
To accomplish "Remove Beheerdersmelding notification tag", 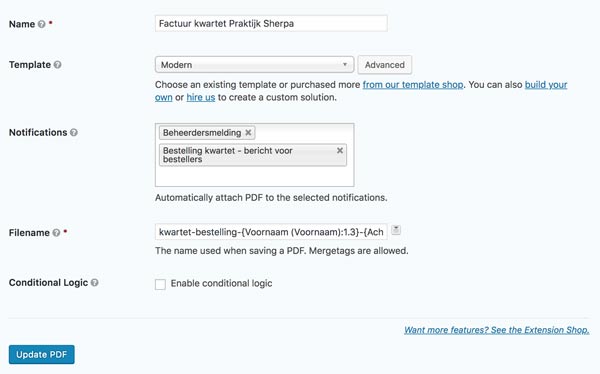I will click(x=248, y=132).
